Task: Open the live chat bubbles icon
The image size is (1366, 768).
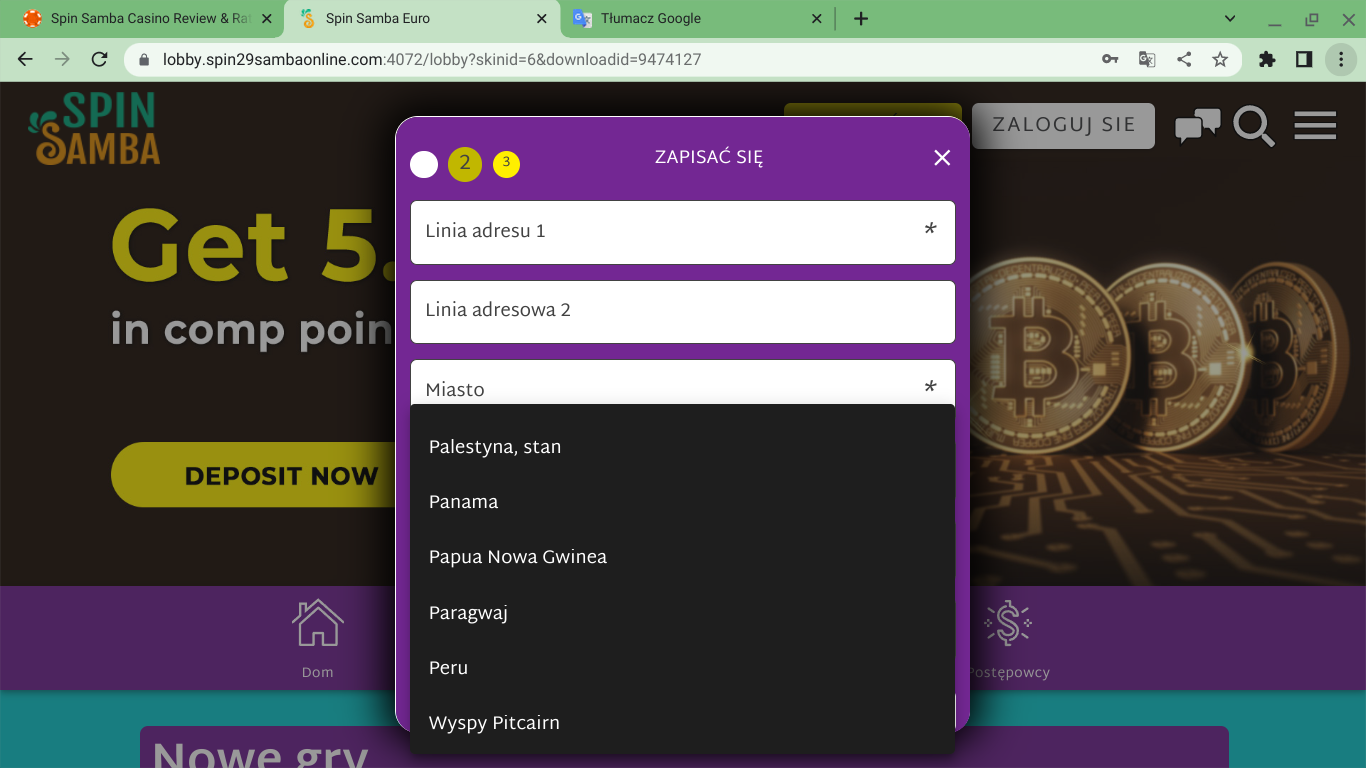Action: [1197, 126]
